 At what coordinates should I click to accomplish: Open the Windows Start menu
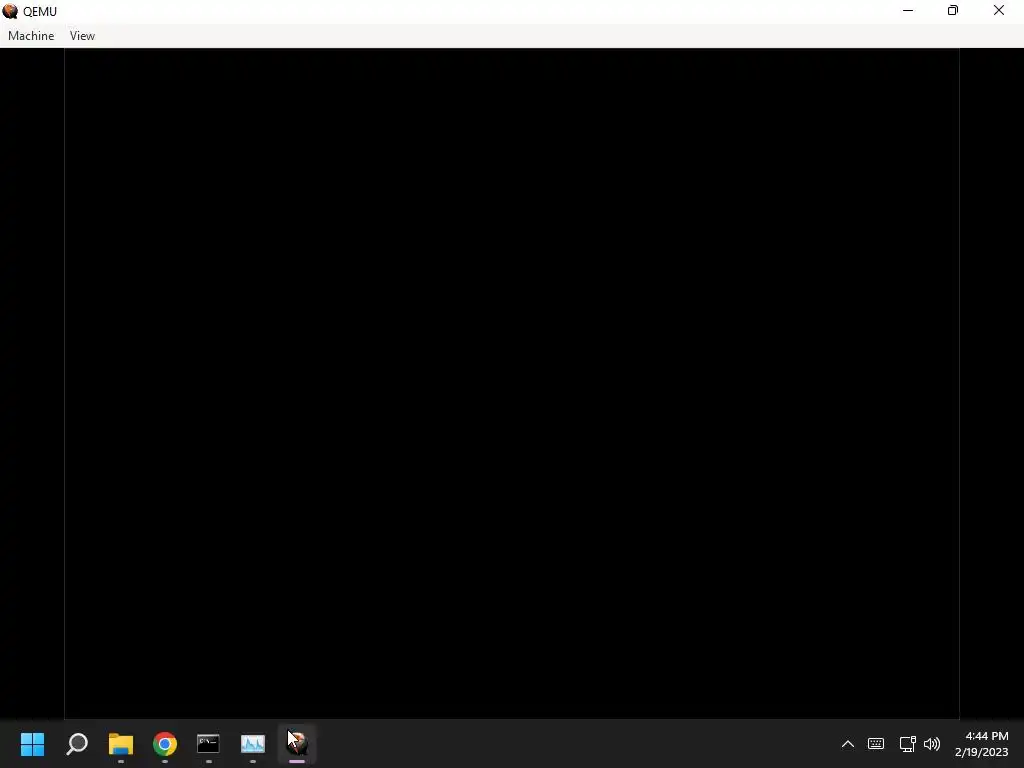(x=33, y=744)
